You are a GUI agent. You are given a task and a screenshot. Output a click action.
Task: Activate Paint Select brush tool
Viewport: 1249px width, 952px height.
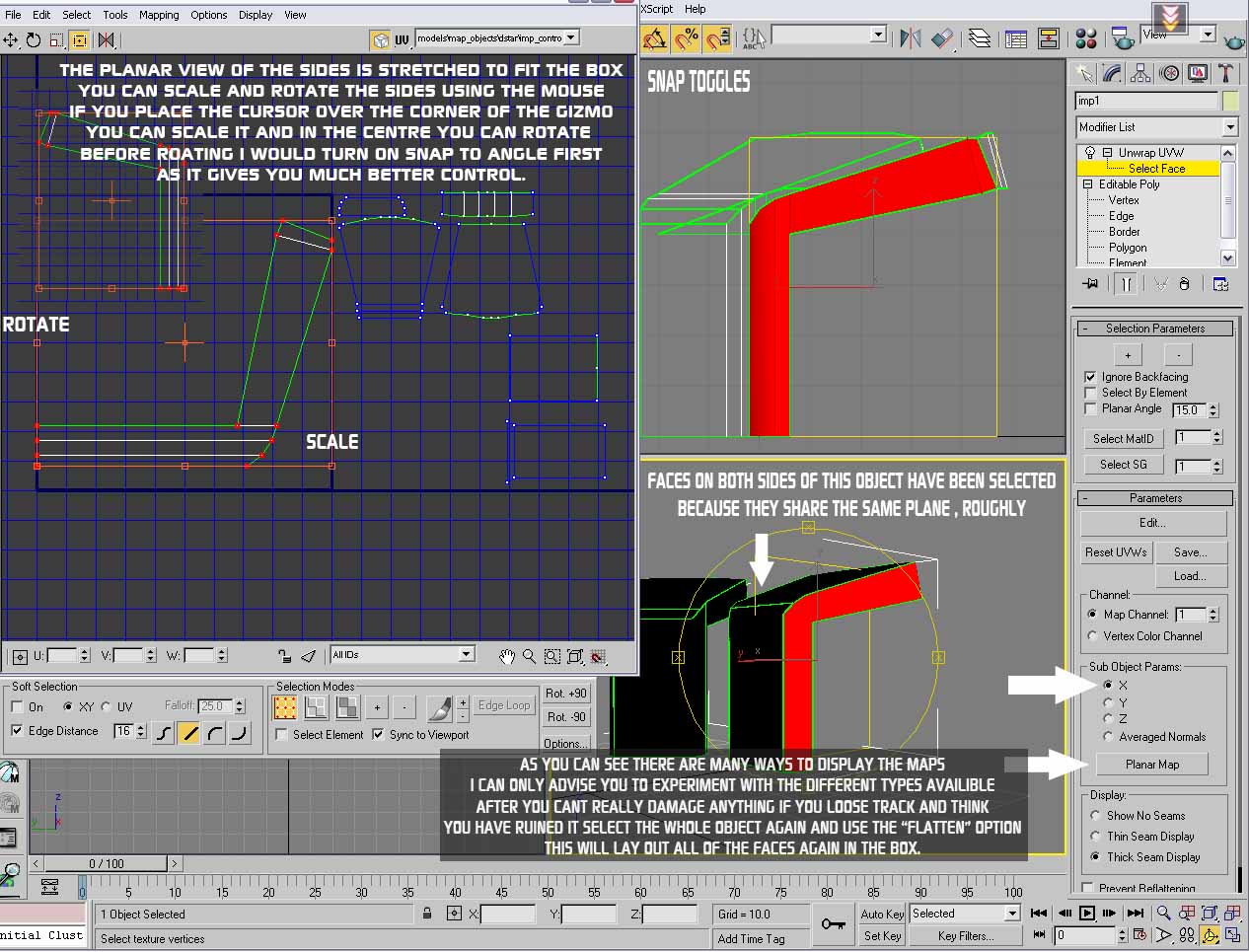click(x=440, y=707)
